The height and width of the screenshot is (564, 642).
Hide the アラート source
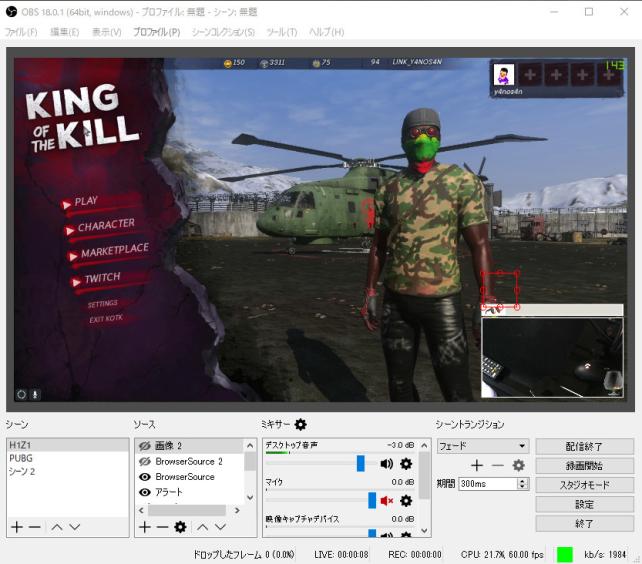tap(144, 492)
